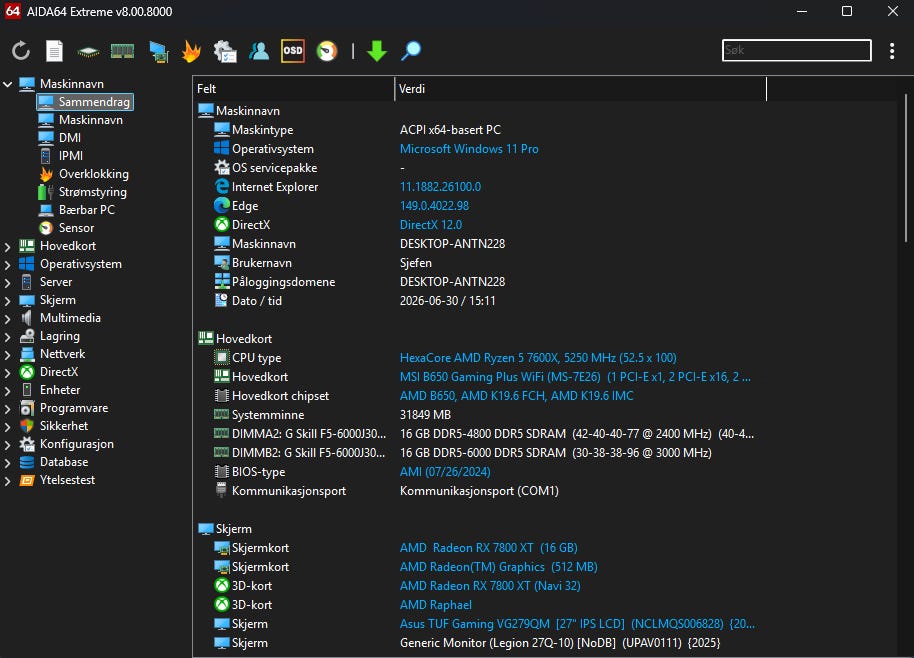
Task: Open the gear preferences toolbar icon
Action: point(225,51)
